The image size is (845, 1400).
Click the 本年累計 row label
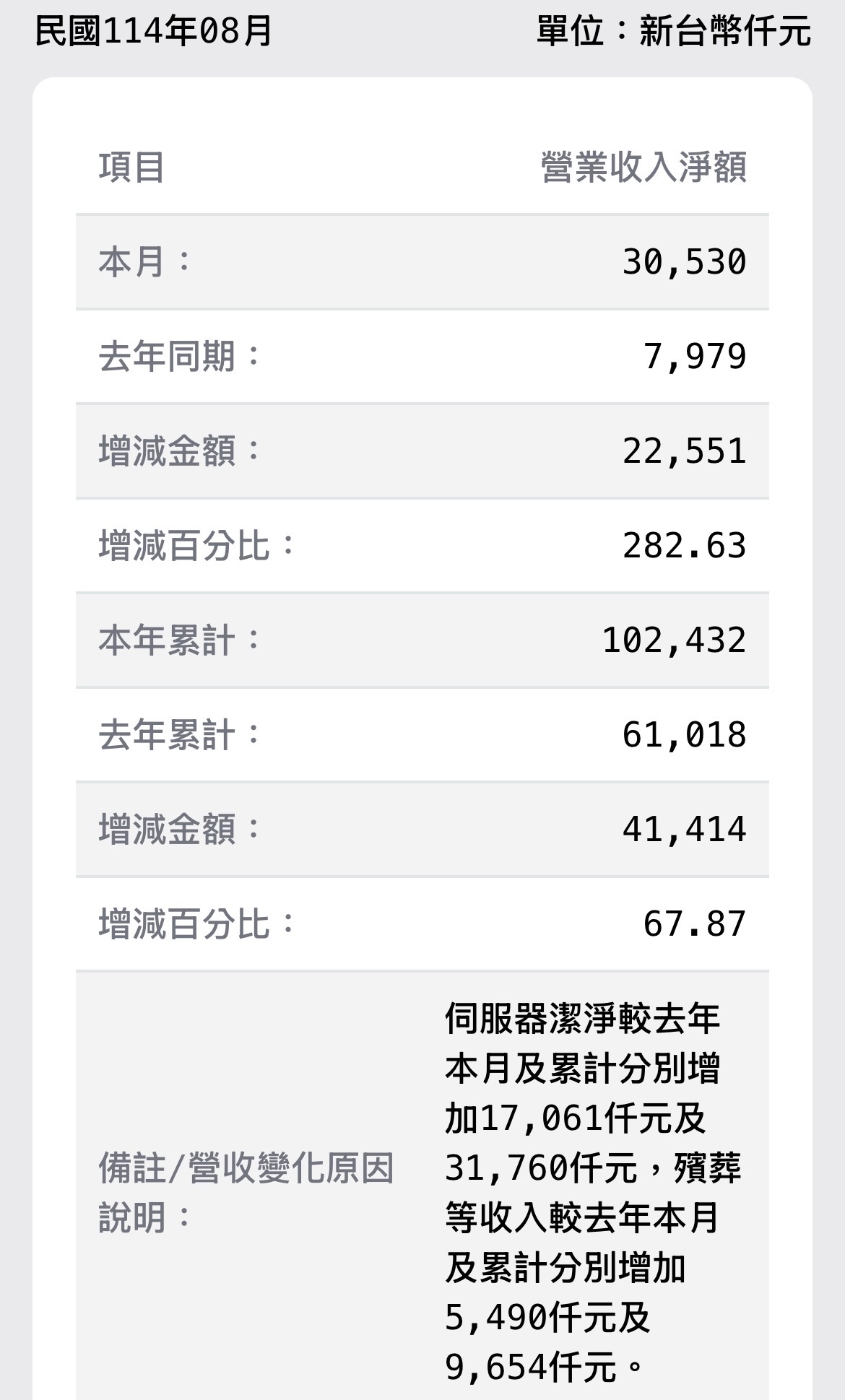point(179,640)
